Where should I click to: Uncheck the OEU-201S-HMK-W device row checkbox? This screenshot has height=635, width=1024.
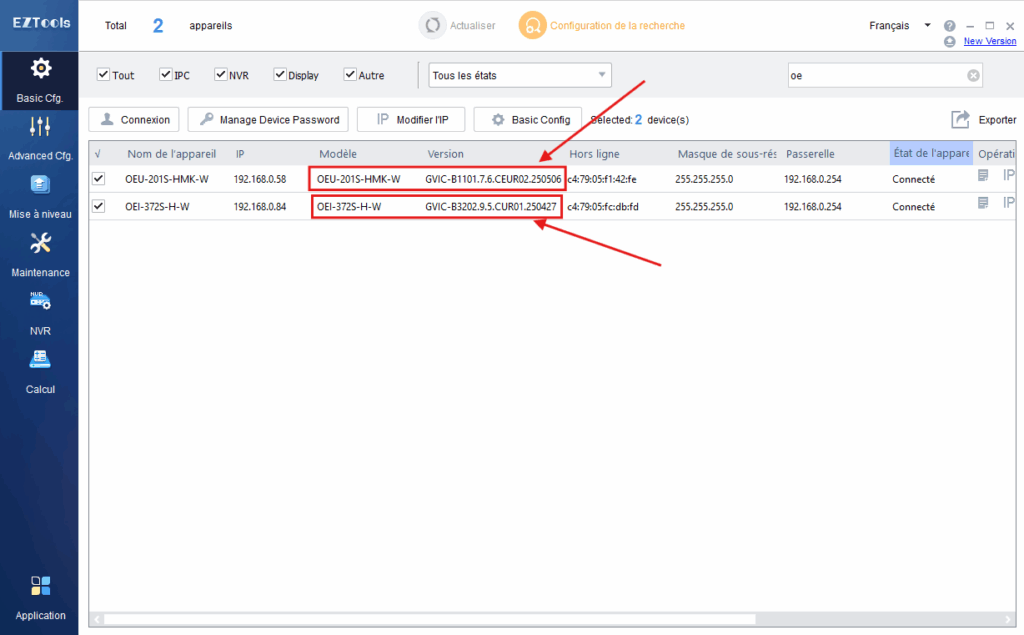(x=99, y=178)
